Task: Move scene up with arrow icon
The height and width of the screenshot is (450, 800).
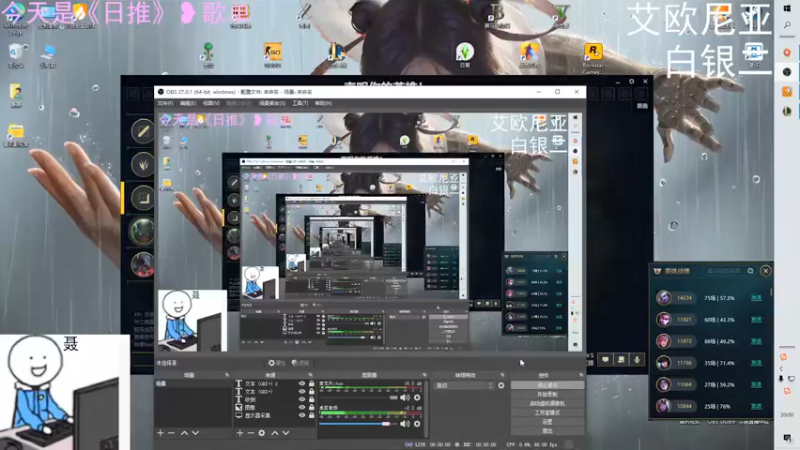Action: coord(184,433)
